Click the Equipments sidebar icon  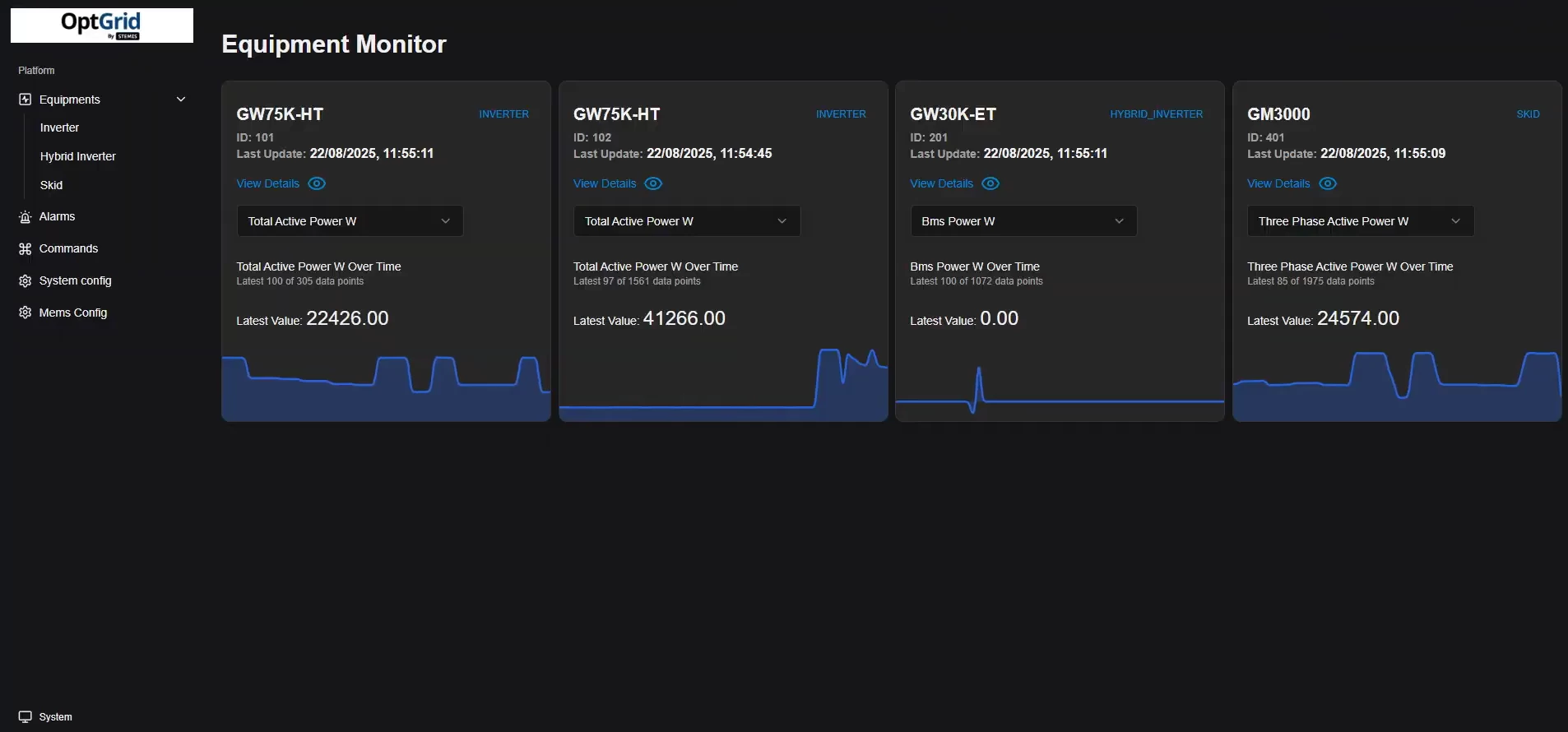click(25, 100)
